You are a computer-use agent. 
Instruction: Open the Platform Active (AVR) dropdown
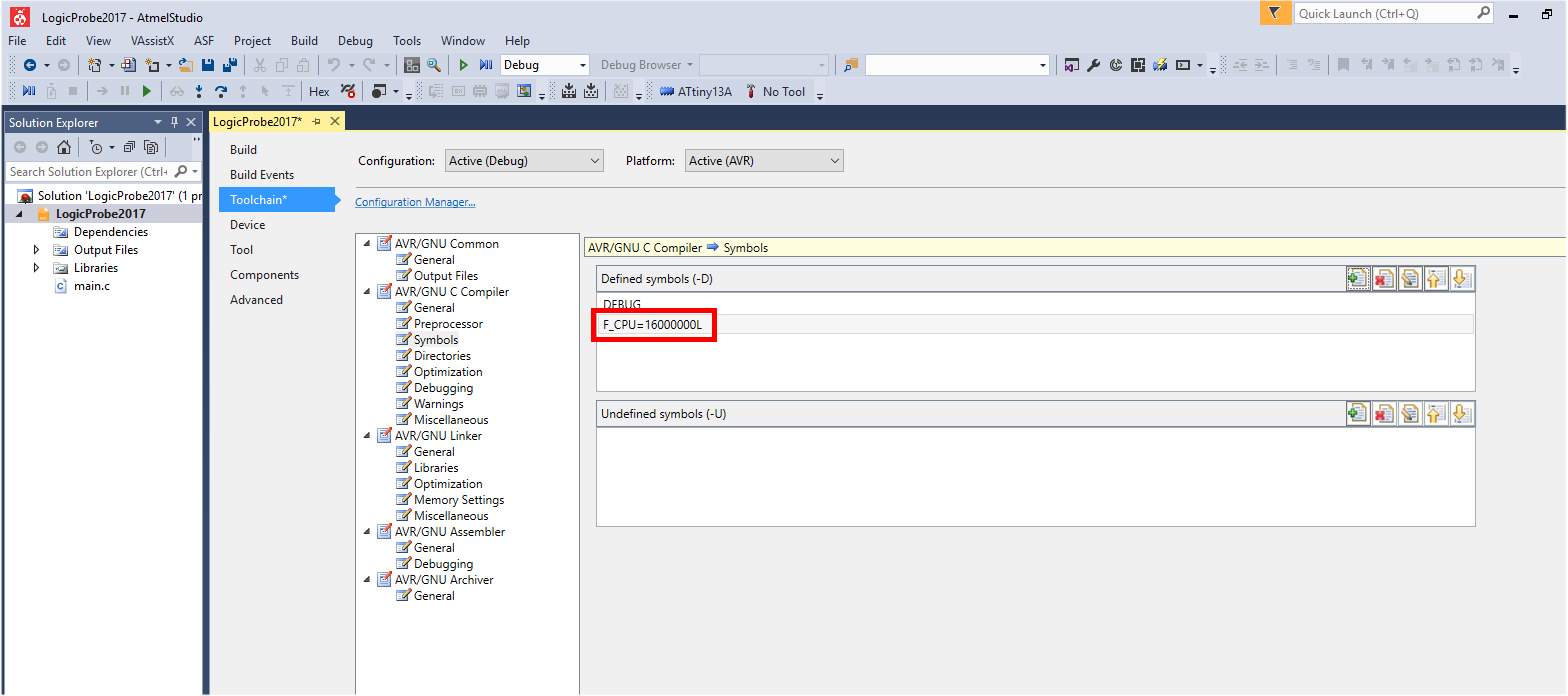tap(764, 160)
